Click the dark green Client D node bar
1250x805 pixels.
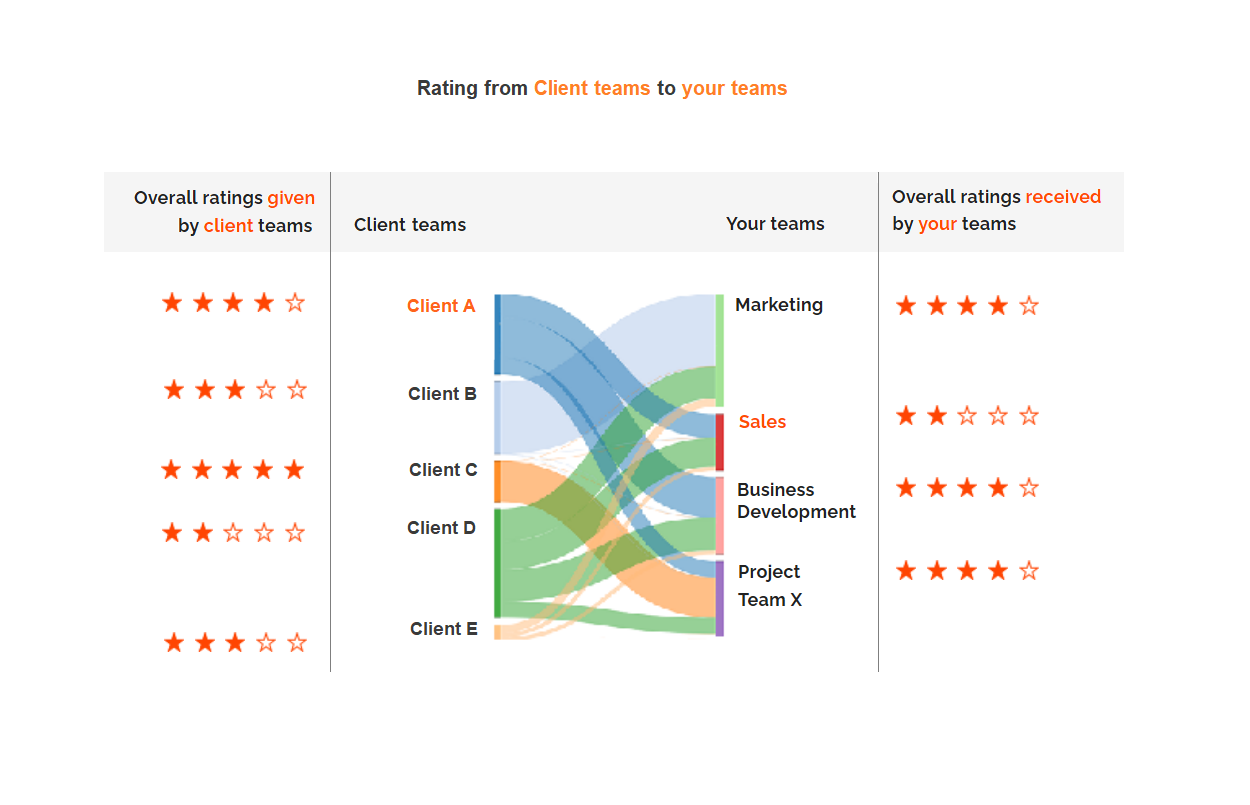pyautogui.click(x=498, y=563)
